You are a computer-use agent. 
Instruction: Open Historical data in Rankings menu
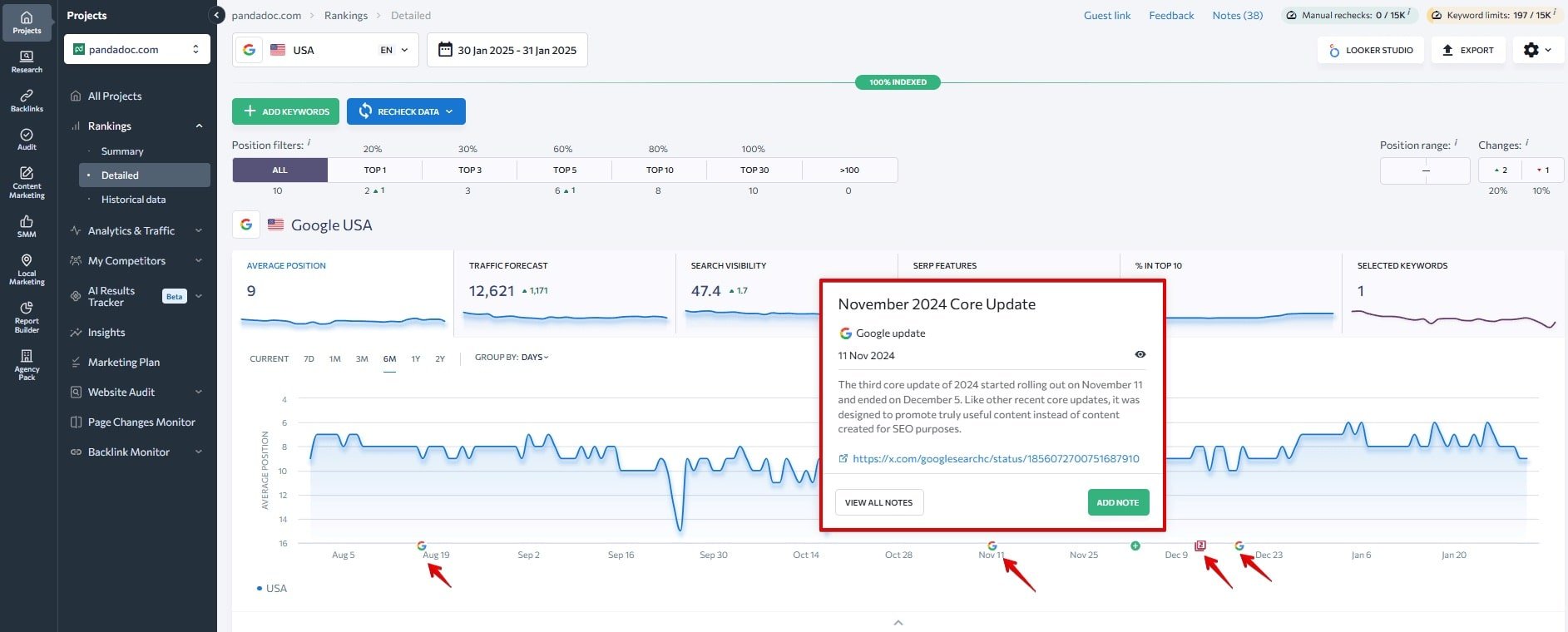133,200
